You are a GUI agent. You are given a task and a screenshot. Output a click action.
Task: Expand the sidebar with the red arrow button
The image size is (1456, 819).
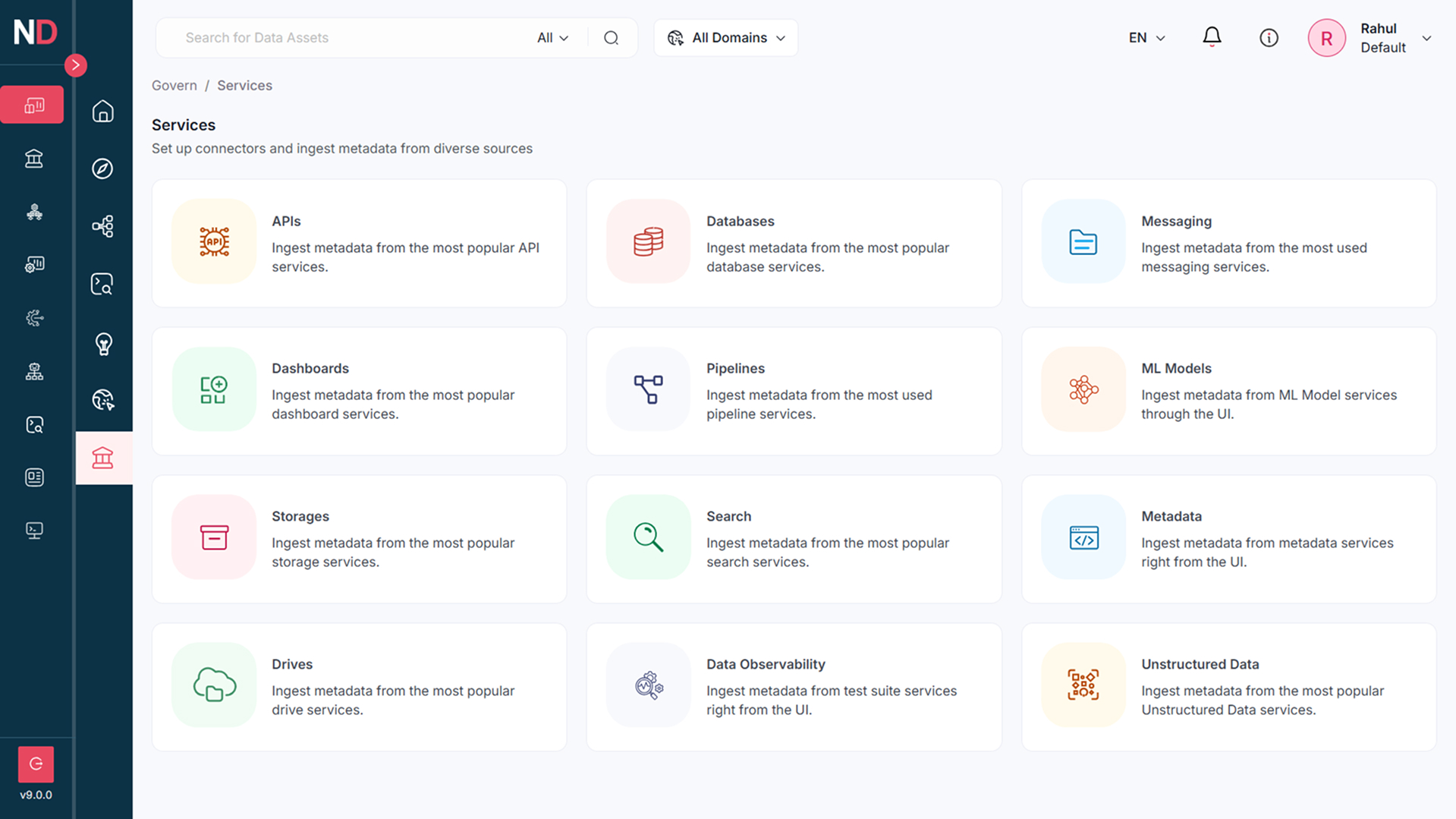click(x=75, y=65)
